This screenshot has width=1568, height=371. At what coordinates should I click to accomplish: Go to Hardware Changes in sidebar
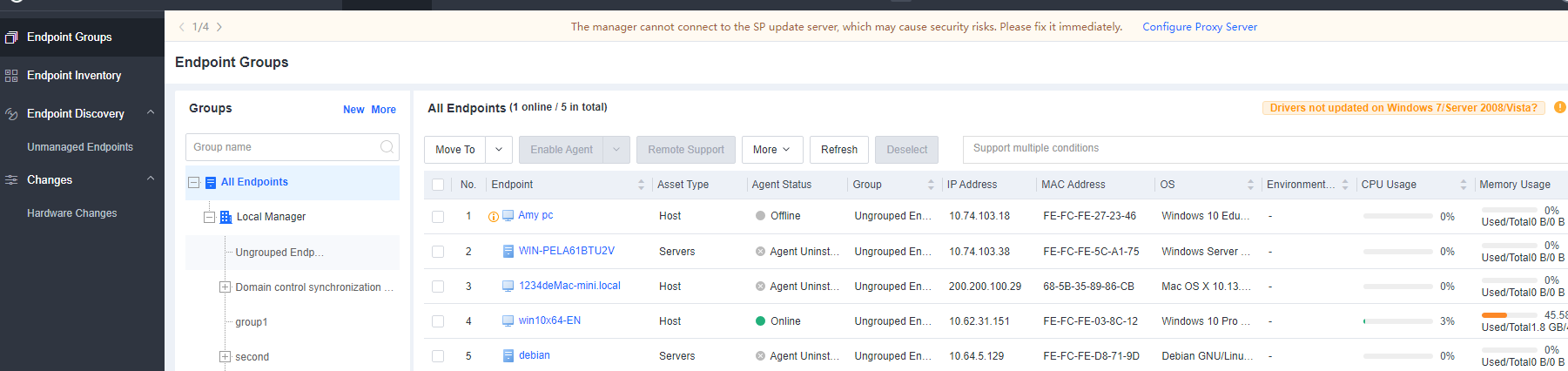(71, 213)
